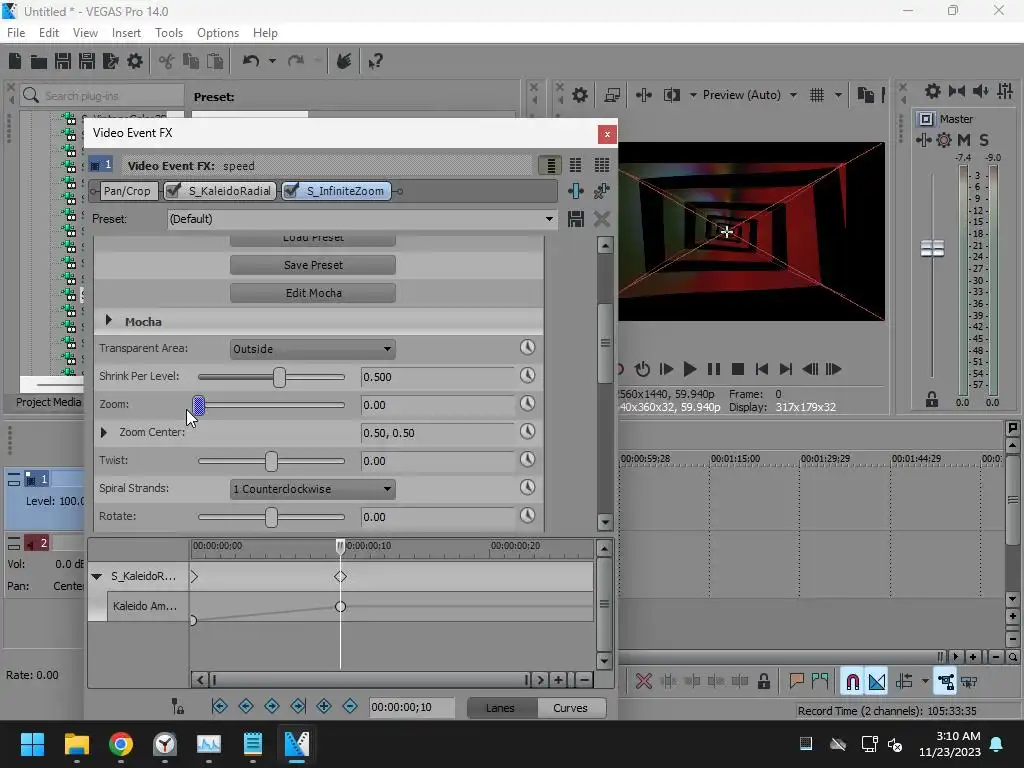This screenshot has width=1024, height=768.
Task: Click the Search plug-ins field
Action: [102, 95]
